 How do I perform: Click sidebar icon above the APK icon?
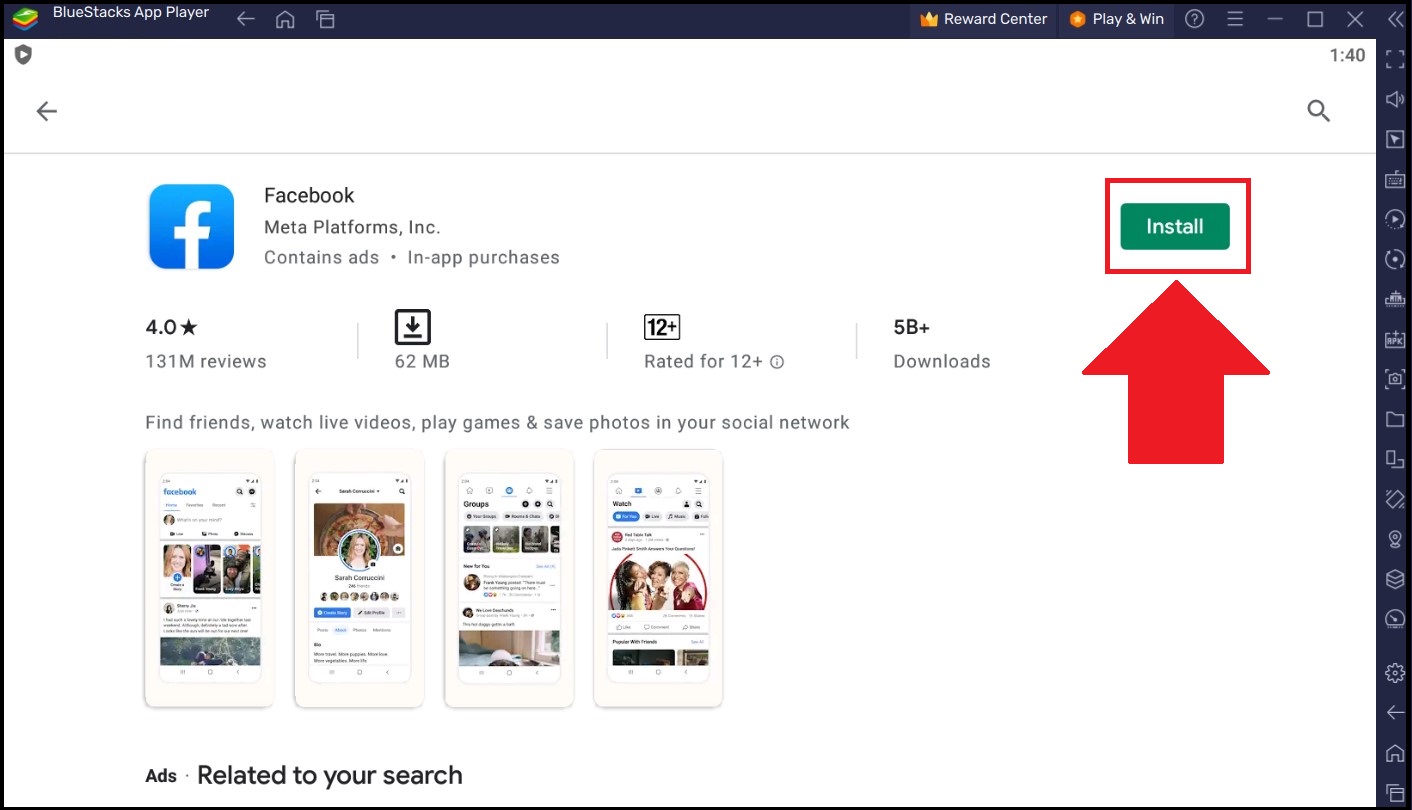click(1395, 299)
